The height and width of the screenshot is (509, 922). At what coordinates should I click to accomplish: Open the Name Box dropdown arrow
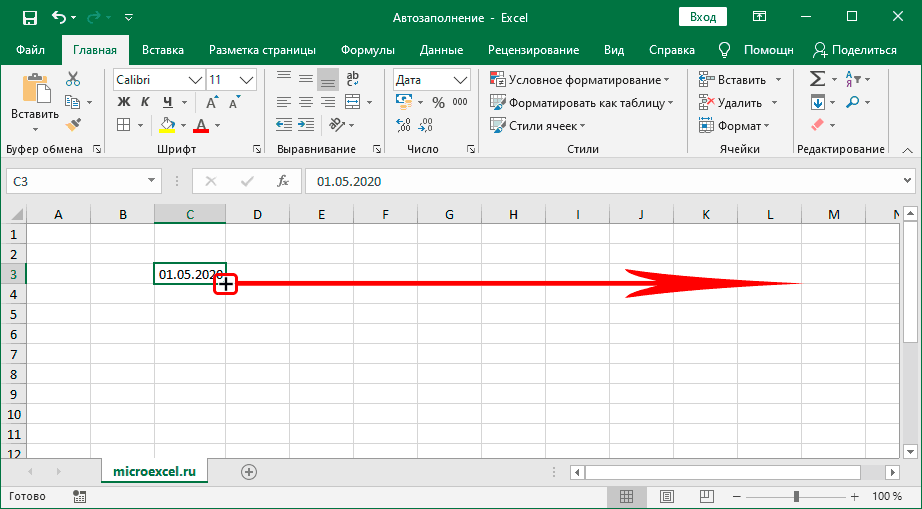click(x=152, y=181)
